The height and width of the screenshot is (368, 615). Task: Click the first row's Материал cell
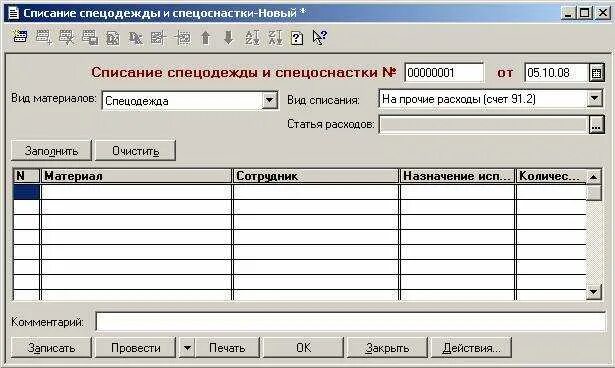136,192
